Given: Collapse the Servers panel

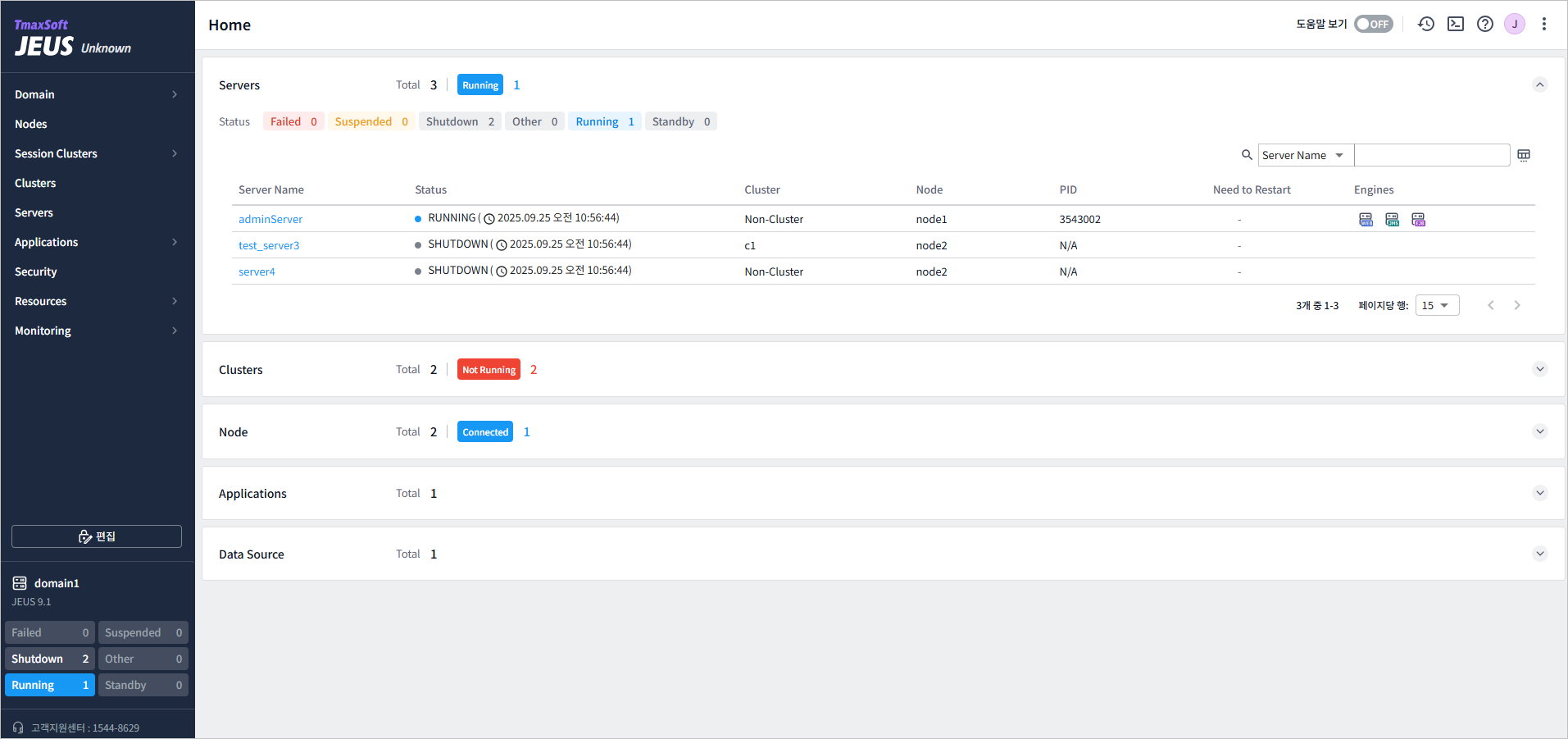Looking at the screenshot, I should point(1540,84).
